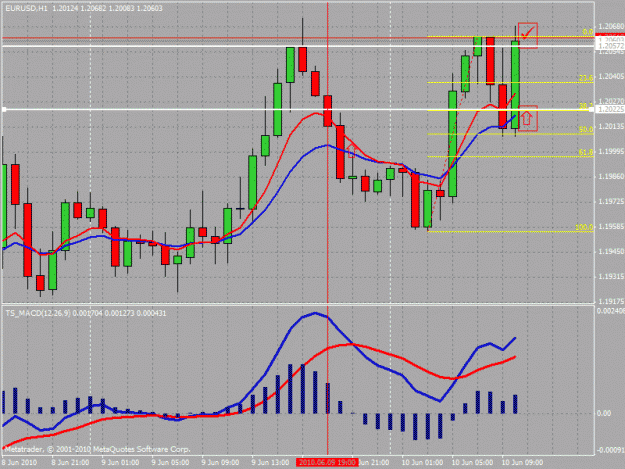Click the blue MACD line peak
Viewport: 625px width, 469px height.
[x=315, y=313]
